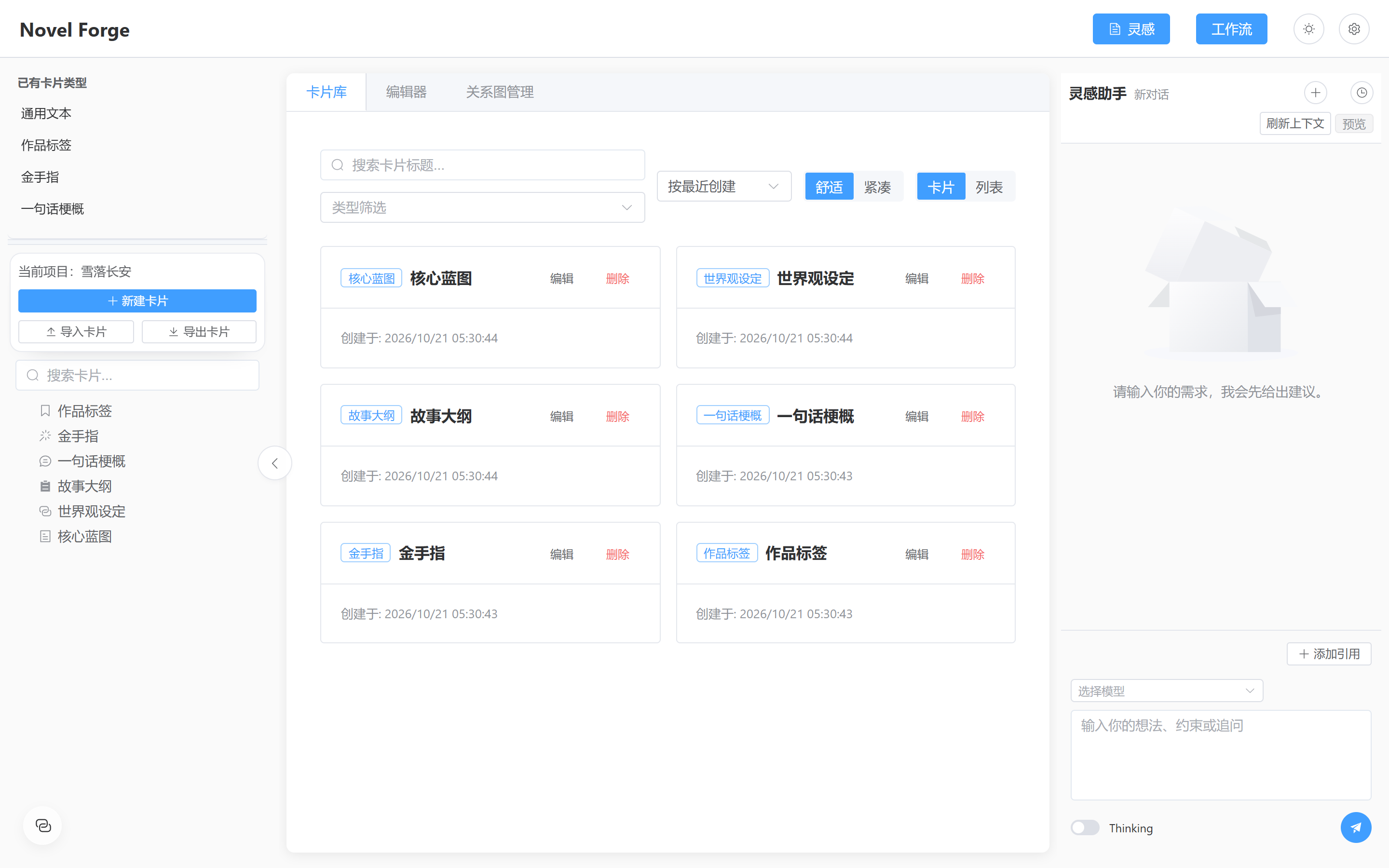
Task: Switch to 列表 view mode
Action: click(x=990, y=187)
